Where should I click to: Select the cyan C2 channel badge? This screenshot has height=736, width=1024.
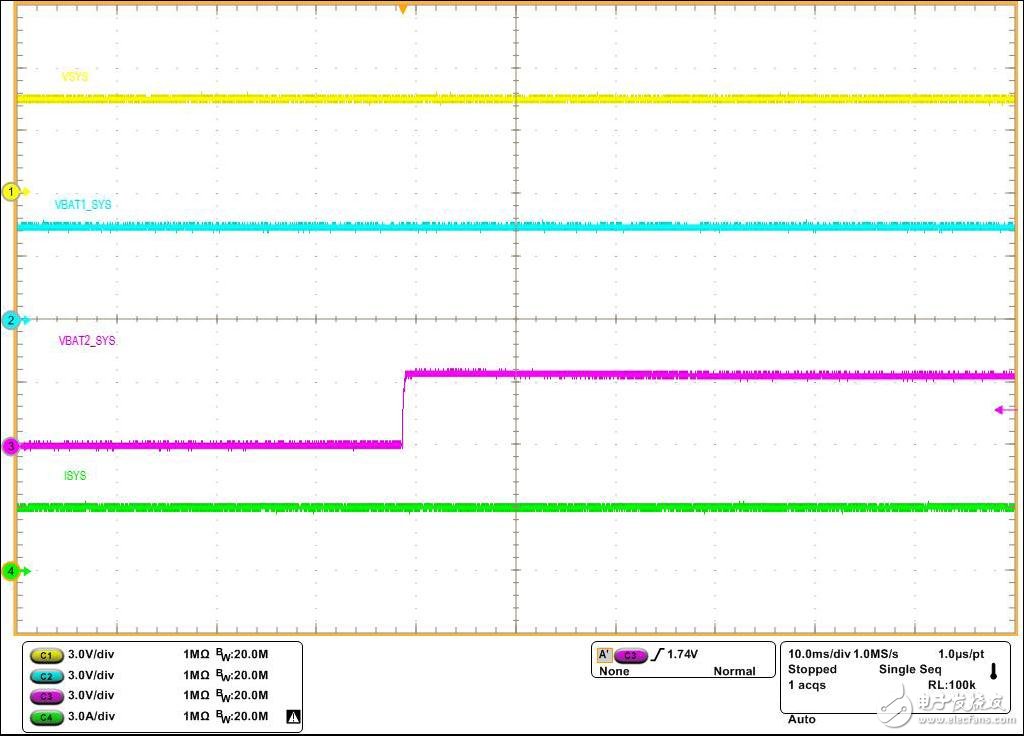(45, 675)
